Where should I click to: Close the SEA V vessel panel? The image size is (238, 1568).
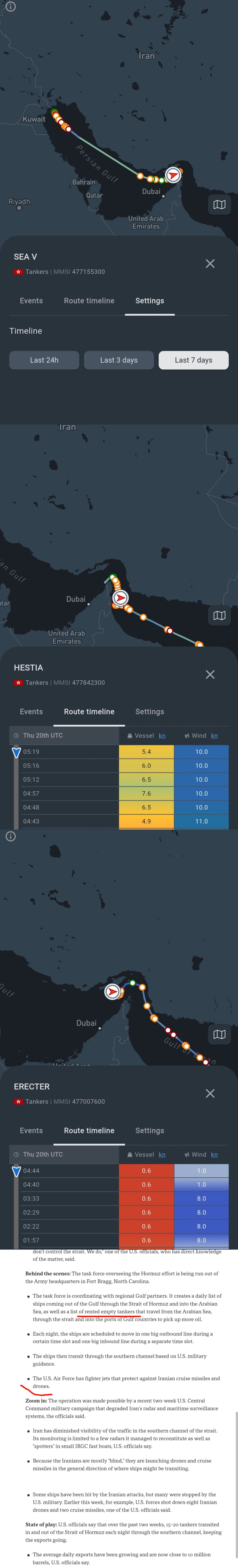coord(210,264)
